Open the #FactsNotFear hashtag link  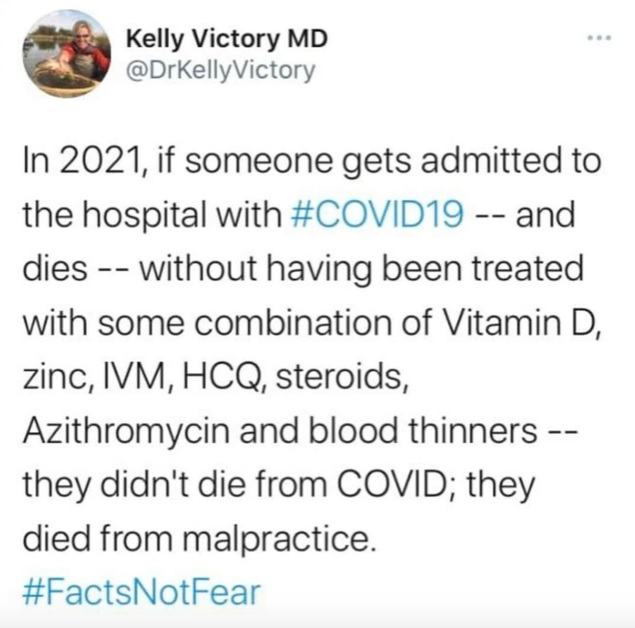click(x=141, y=593)
